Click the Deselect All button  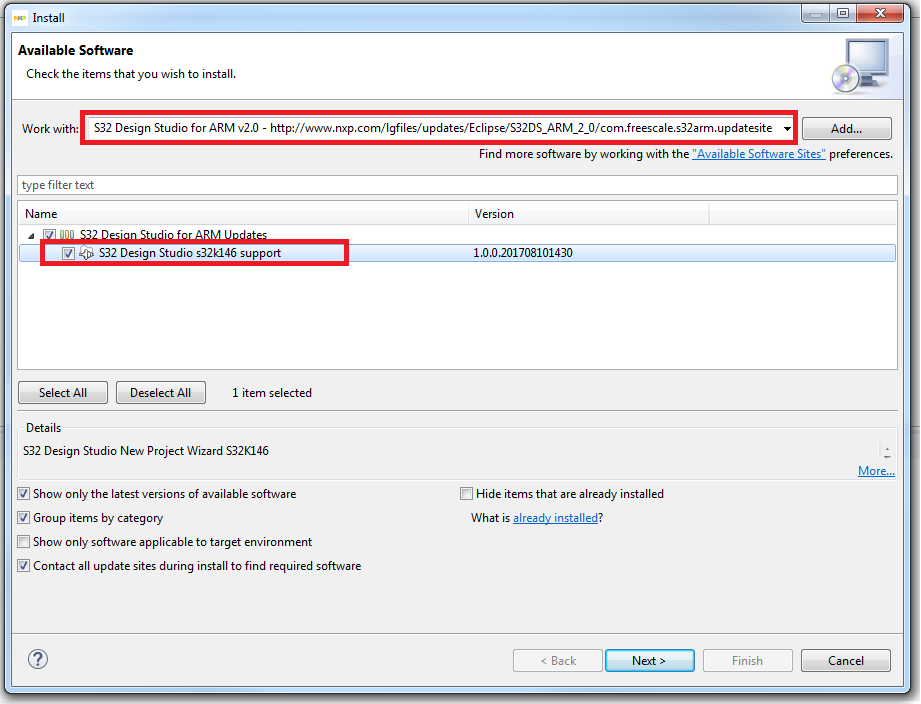coord(160,393)
